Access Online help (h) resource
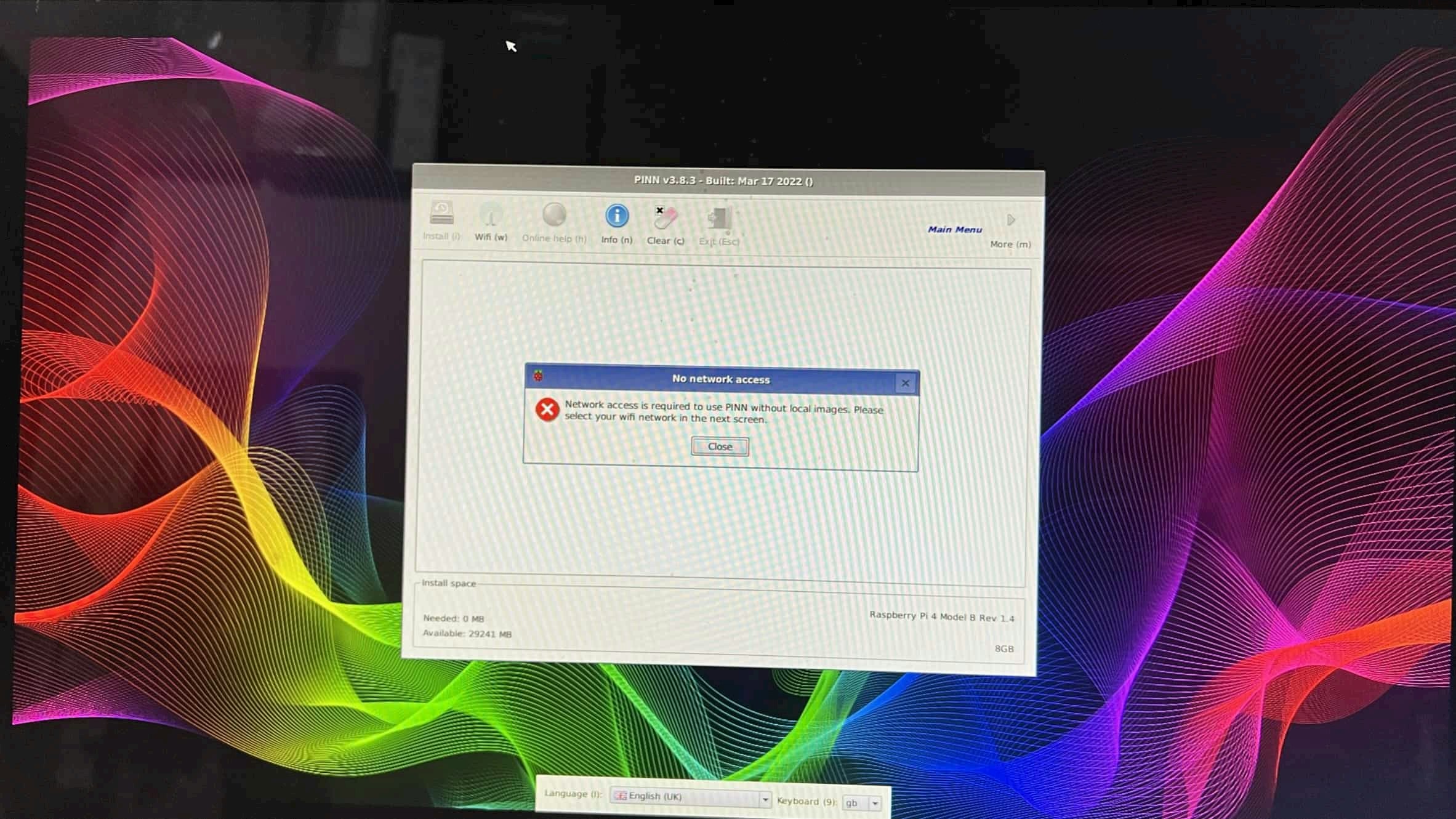Viewport: 1456px width, 819px height. (x=554, y=222)
